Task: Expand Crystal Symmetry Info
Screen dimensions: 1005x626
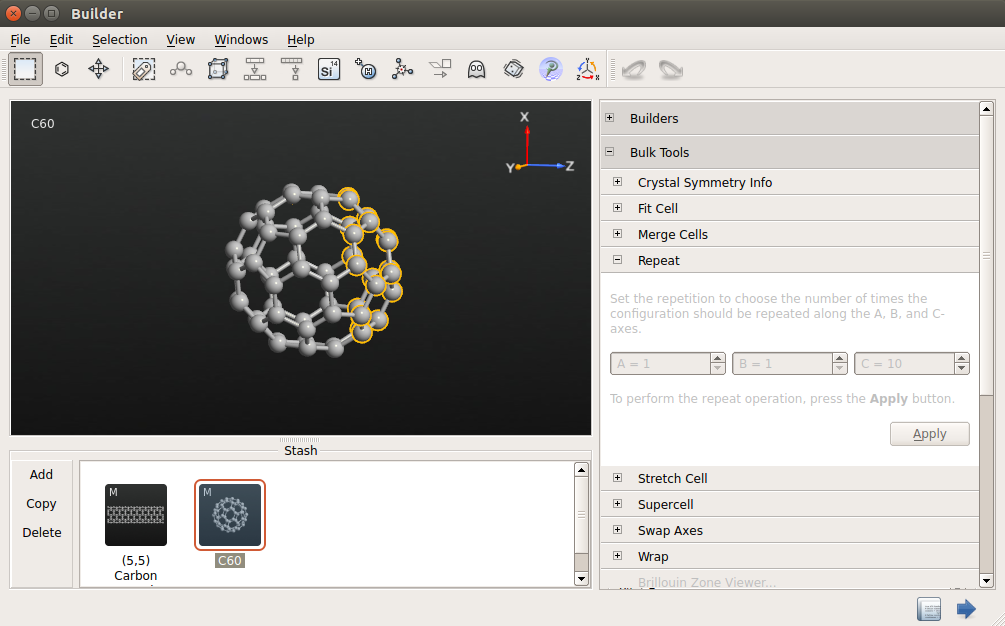Action: tap(617, 182)
